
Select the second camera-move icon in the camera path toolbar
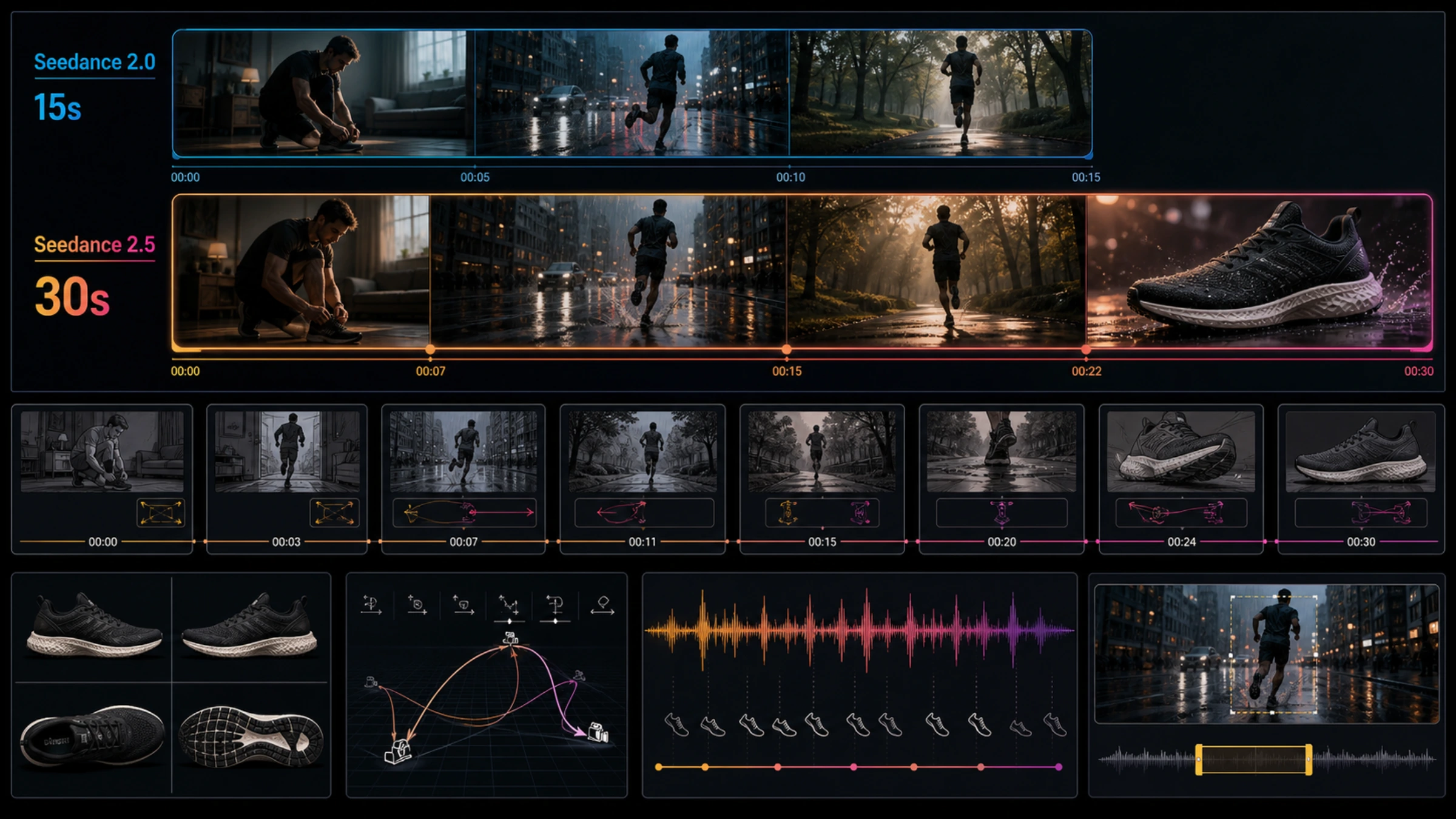pyautogui.click(x=417, y=605)
